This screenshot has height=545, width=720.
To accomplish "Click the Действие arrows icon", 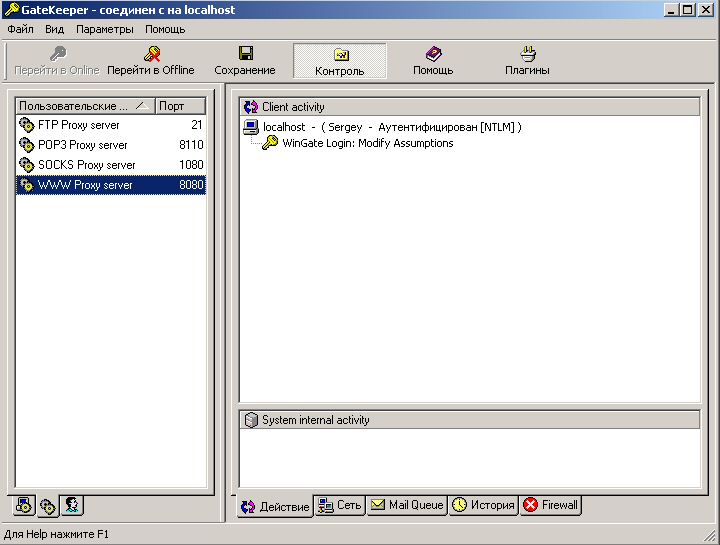I will click(x=248, y=507).
